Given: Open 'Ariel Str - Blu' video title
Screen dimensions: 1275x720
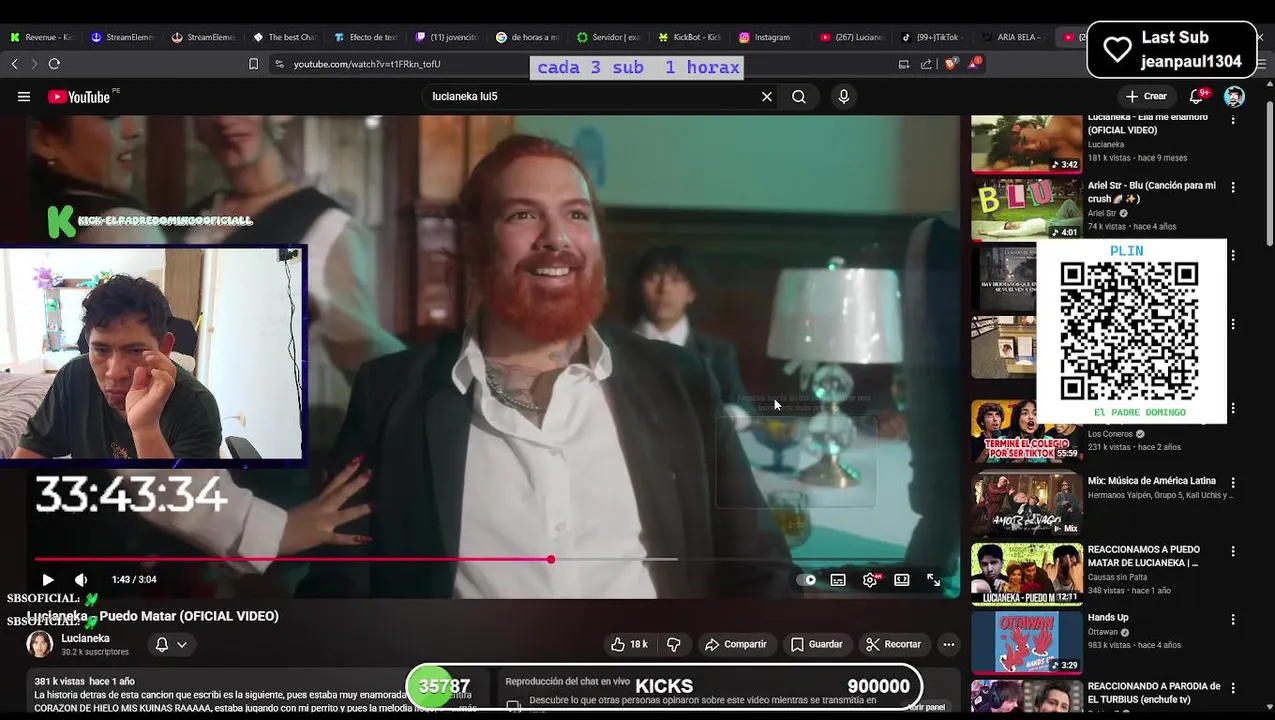Looking at the screenshot, I should pos(1152,192).
